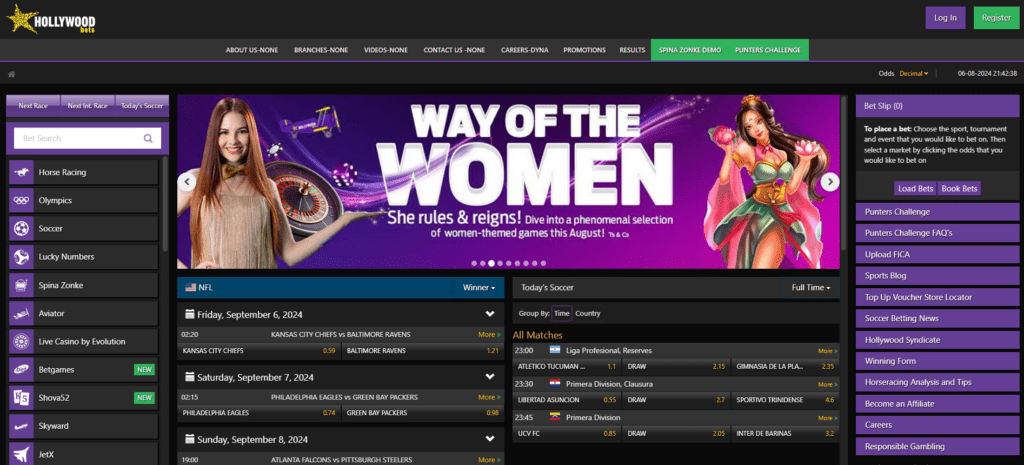
Task: Bet on Green Bay Packers at 0.98
Action: 423,413
